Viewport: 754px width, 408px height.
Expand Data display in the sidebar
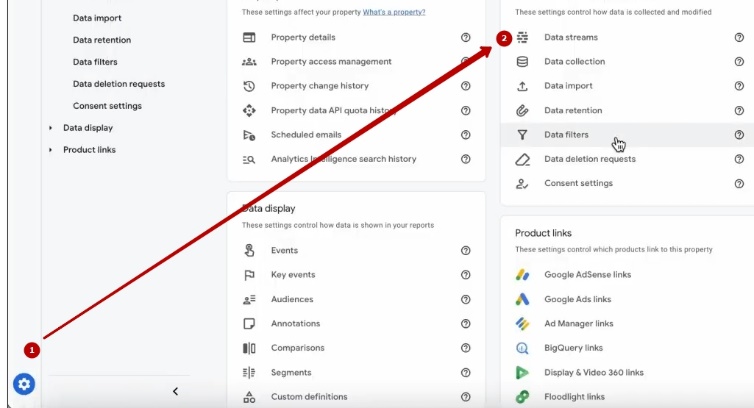51,128
